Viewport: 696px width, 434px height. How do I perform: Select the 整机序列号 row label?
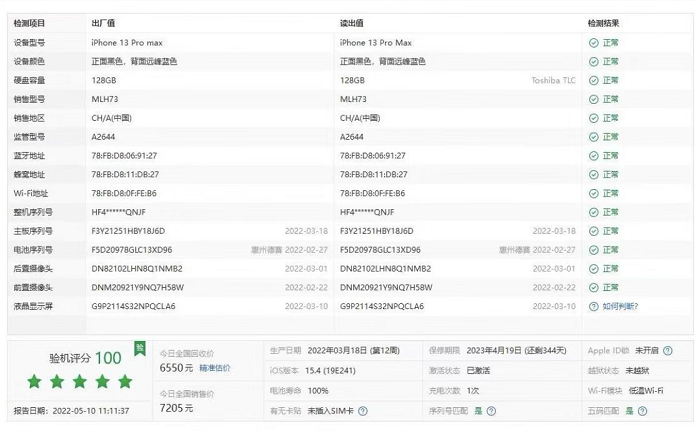click(x=33, y=213)
